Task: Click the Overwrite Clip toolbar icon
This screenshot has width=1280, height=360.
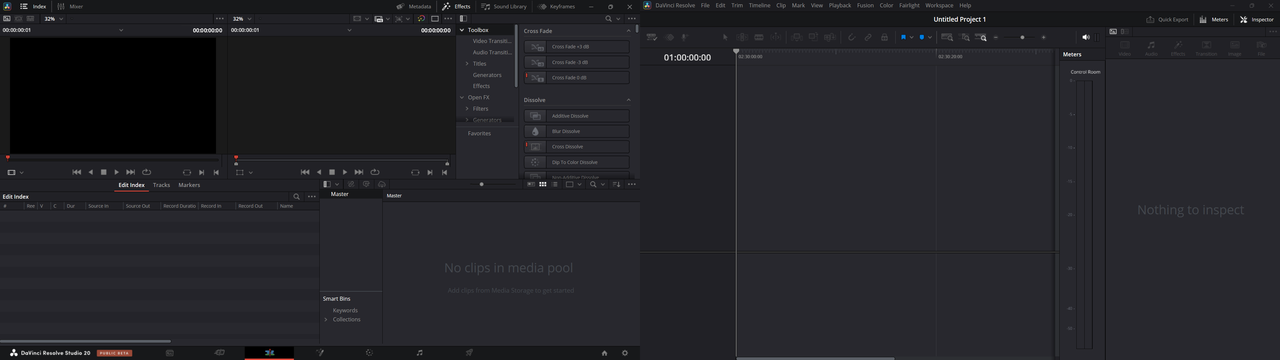Action: click(813, 37)
